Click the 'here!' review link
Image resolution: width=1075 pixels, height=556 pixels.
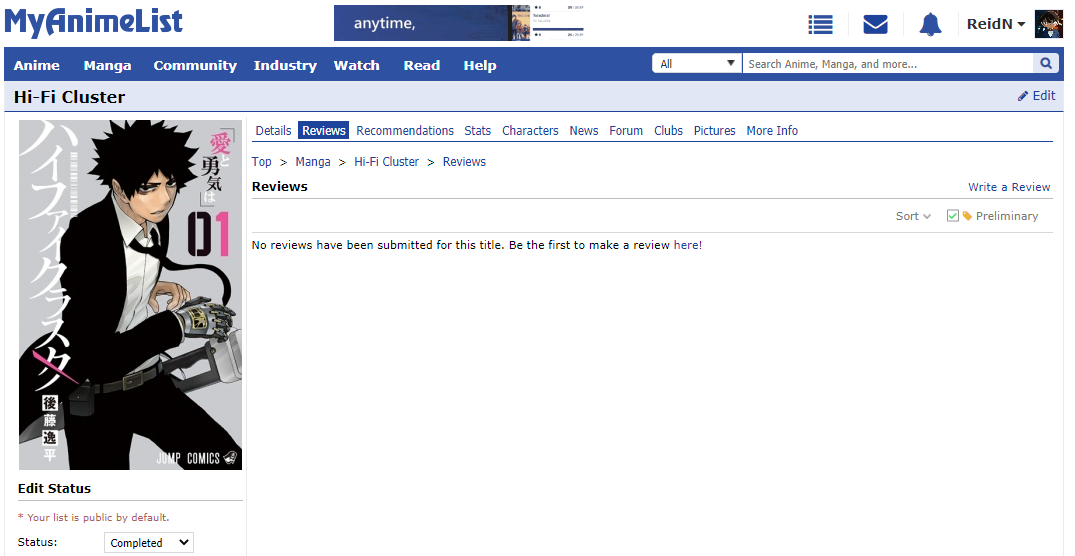point(688,245)
